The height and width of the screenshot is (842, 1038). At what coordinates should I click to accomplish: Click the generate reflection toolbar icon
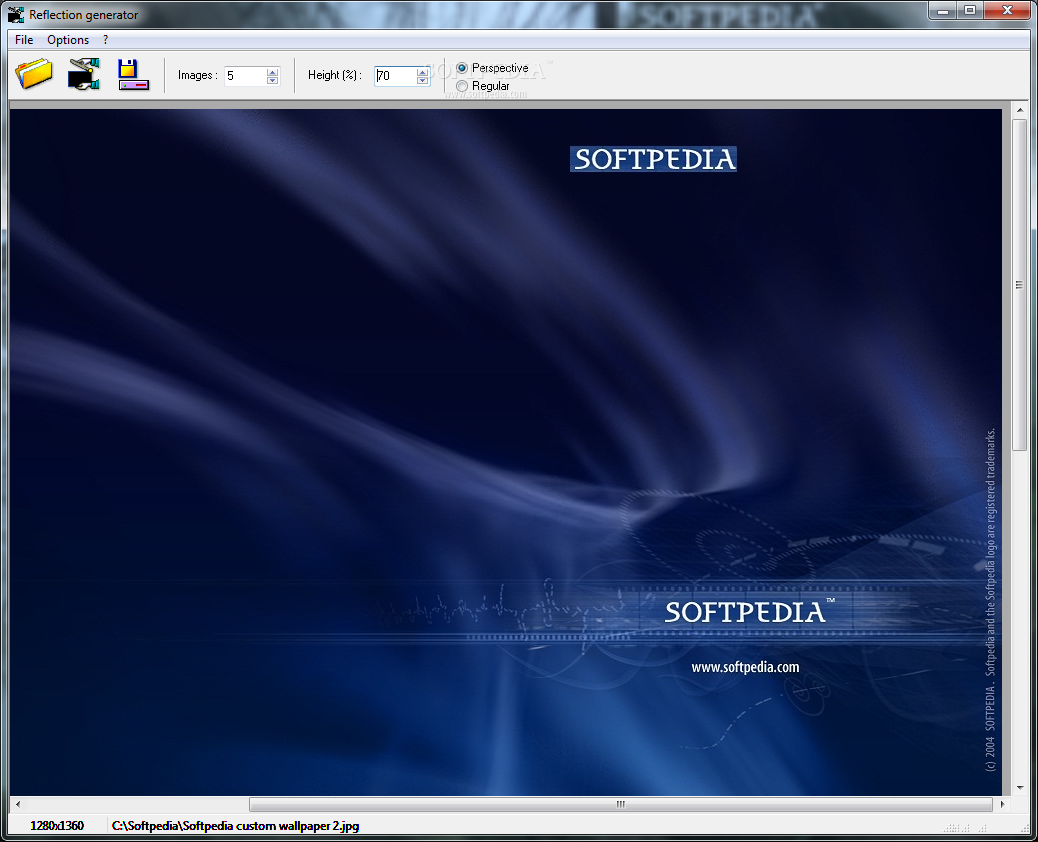coord(84,73)
